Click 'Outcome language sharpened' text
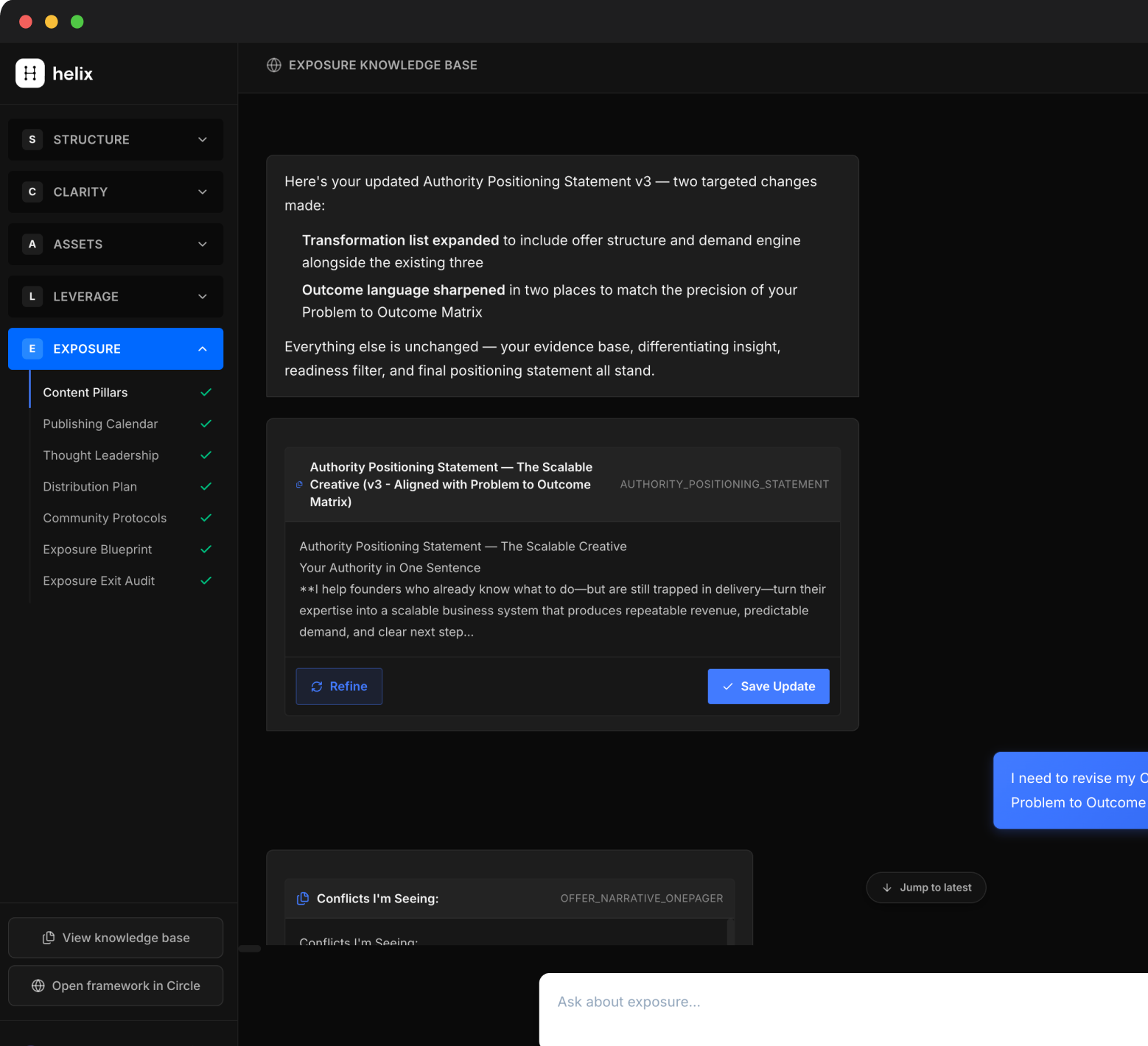 tap(404, 289)
